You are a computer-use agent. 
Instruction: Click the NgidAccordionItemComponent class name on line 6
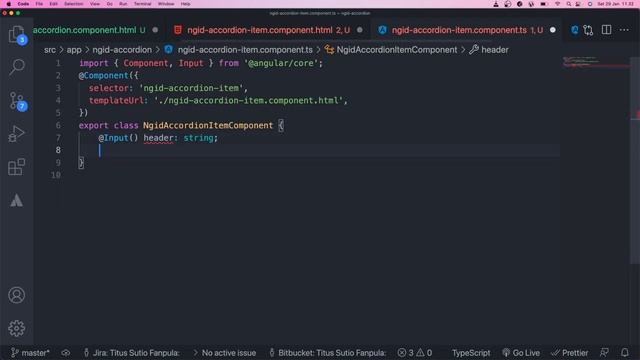tap(208, 125)
